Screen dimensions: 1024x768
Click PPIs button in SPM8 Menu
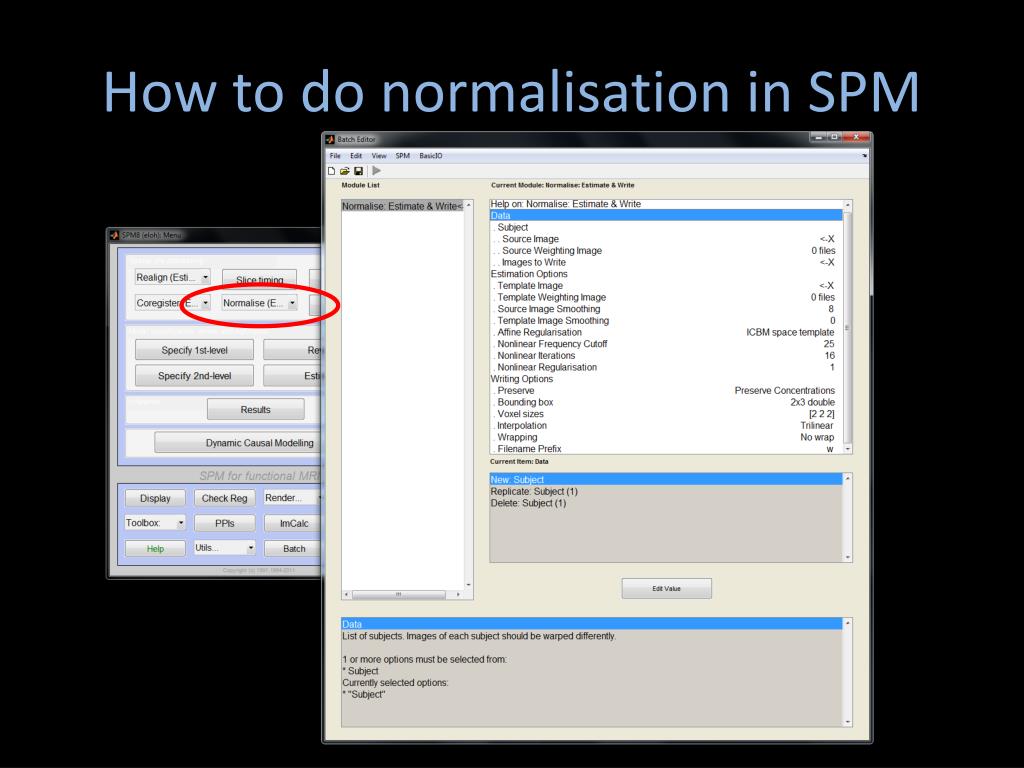pyautogui.click(x=225, y=523)
